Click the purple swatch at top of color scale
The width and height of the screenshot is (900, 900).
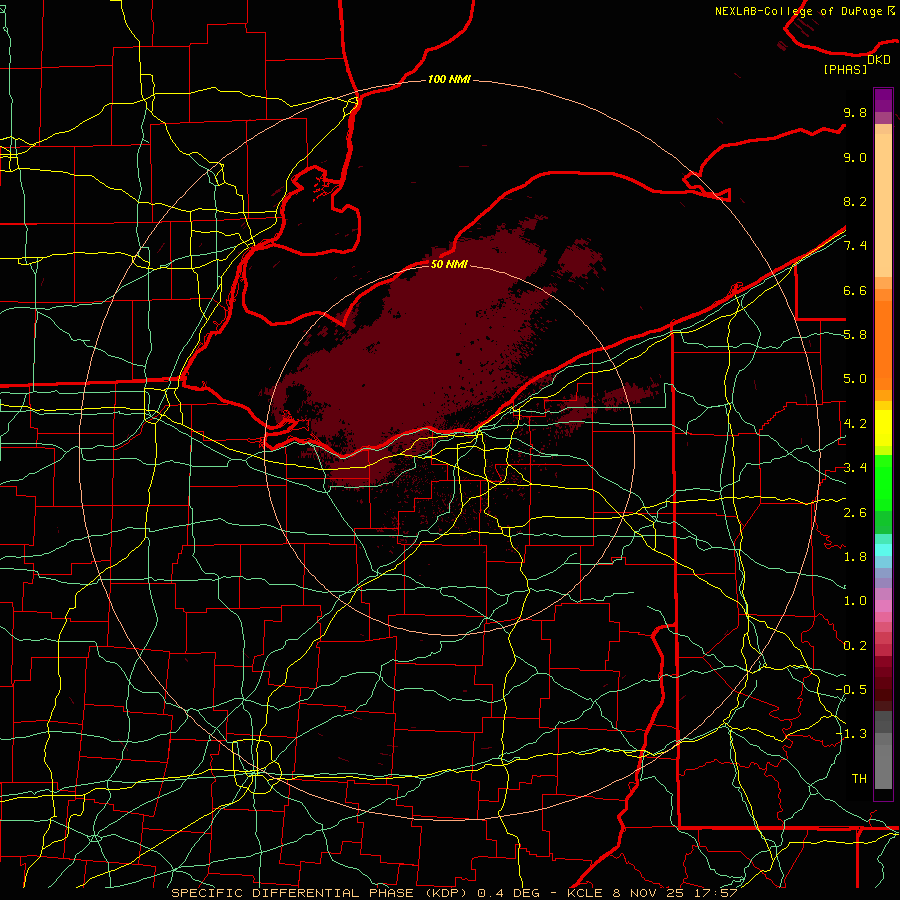[x=883, y=100]
